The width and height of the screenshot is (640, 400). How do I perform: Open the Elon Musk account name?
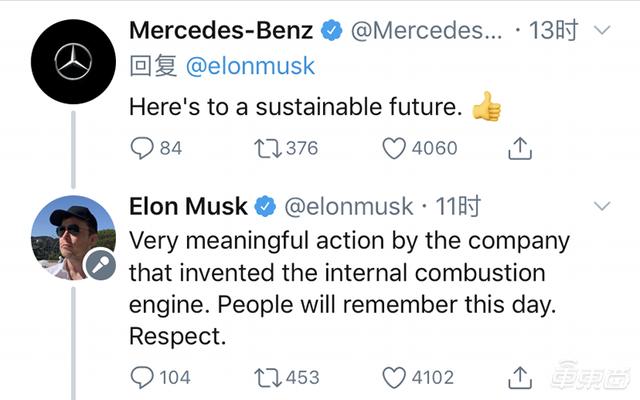pos(188,207)
